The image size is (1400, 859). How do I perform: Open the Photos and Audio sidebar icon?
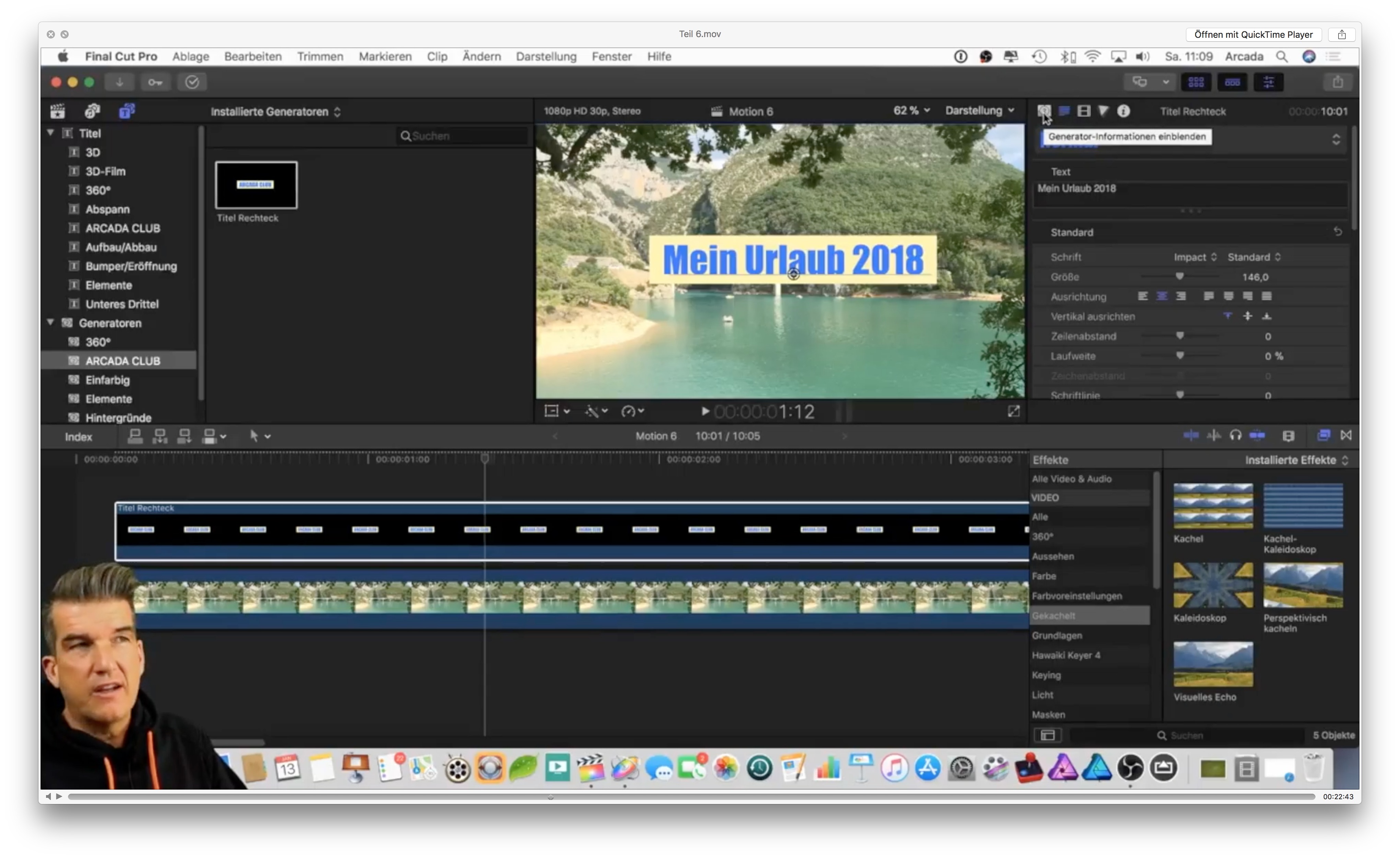[x=92, y=111]
